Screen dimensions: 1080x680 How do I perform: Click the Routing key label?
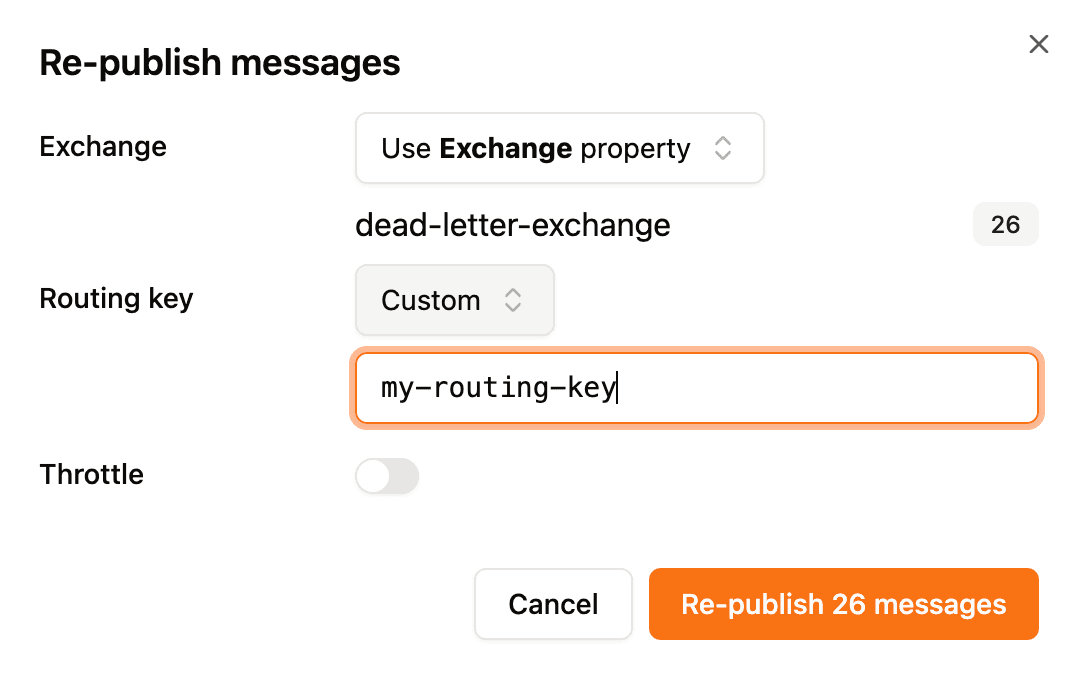pos(116,298)
